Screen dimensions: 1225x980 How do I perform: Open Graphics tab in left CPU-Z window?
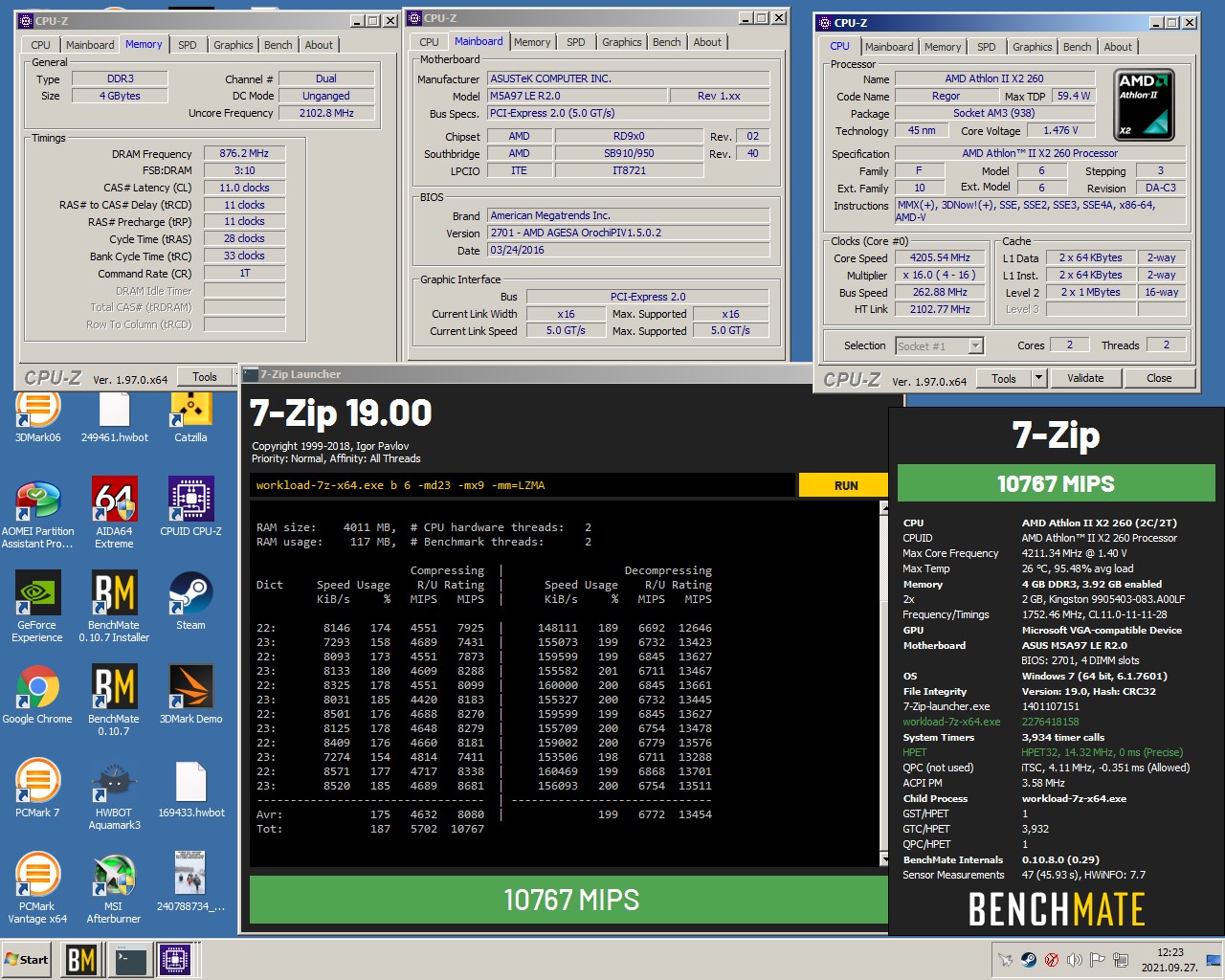point(234,45)
